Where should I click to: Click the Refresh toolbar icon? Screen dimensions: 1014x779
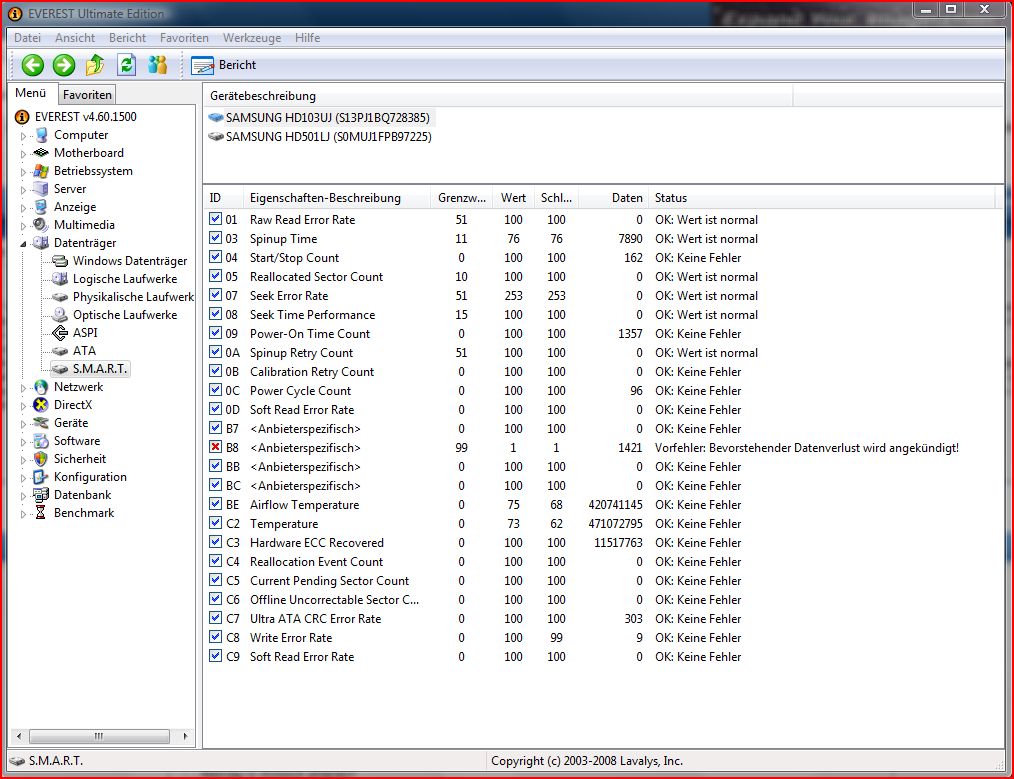[x=126, y=65]
